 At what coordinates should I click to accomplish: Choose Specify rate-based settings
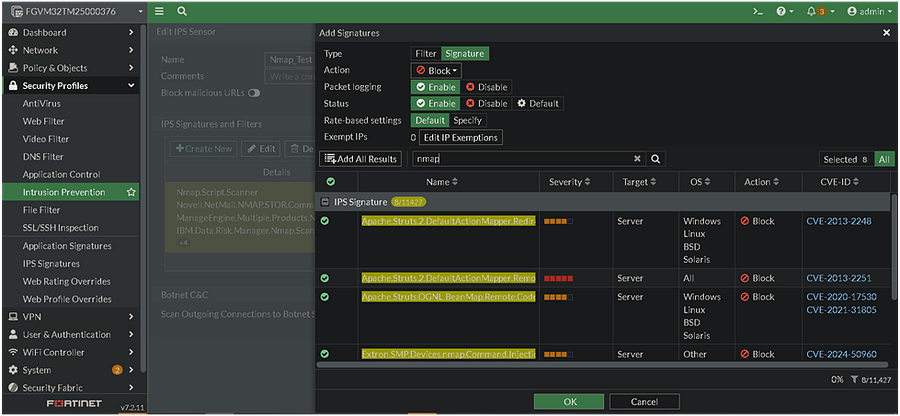(468, 120)
